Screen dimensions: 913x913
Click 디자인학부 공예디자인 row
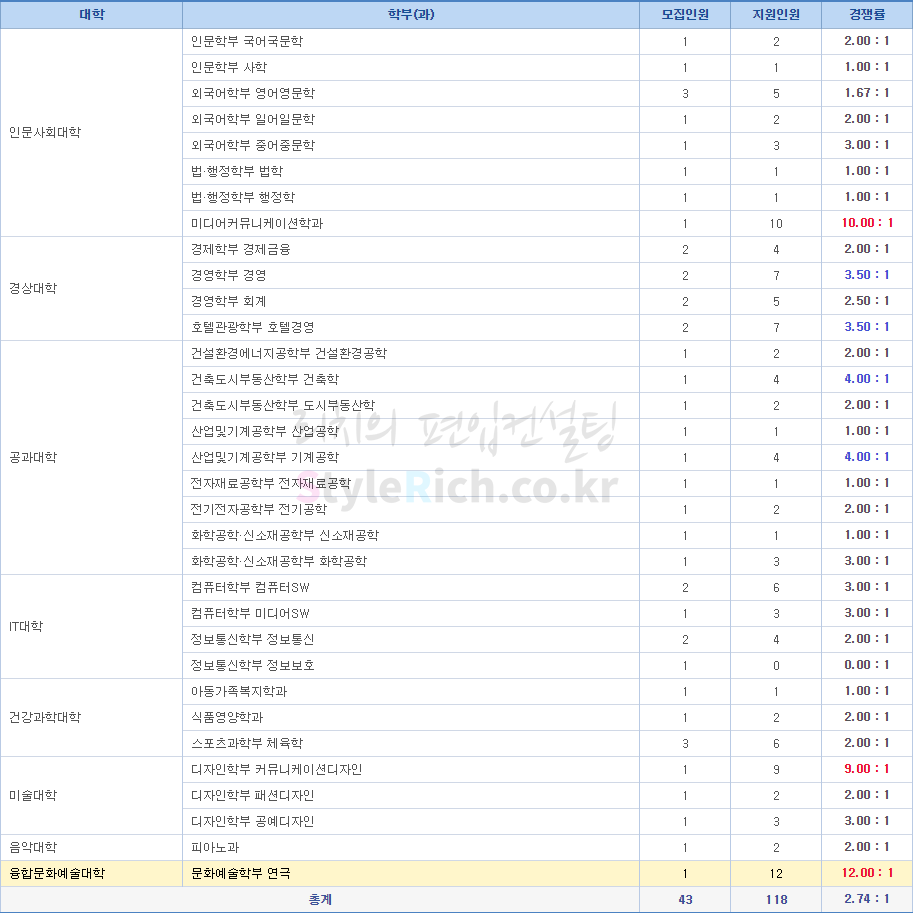coord(547,822)
